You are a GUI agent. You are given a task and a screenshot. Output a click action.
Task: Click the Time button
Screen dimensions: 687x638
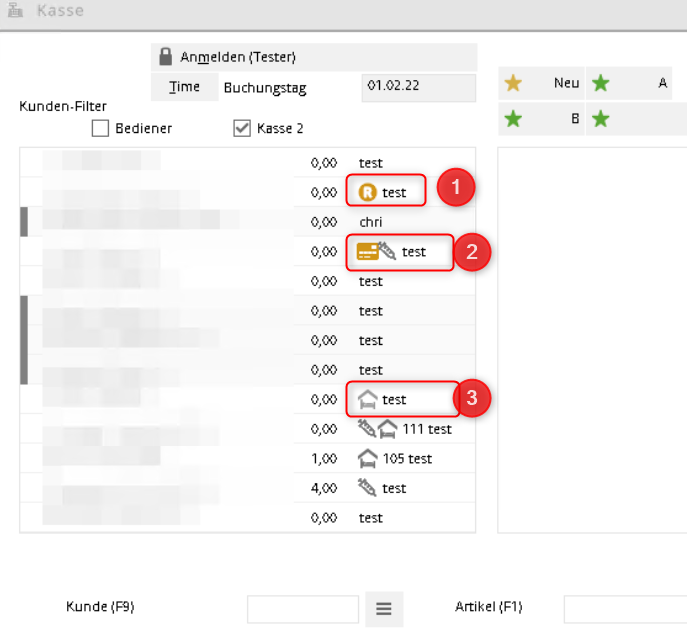[x=184, y=87]
